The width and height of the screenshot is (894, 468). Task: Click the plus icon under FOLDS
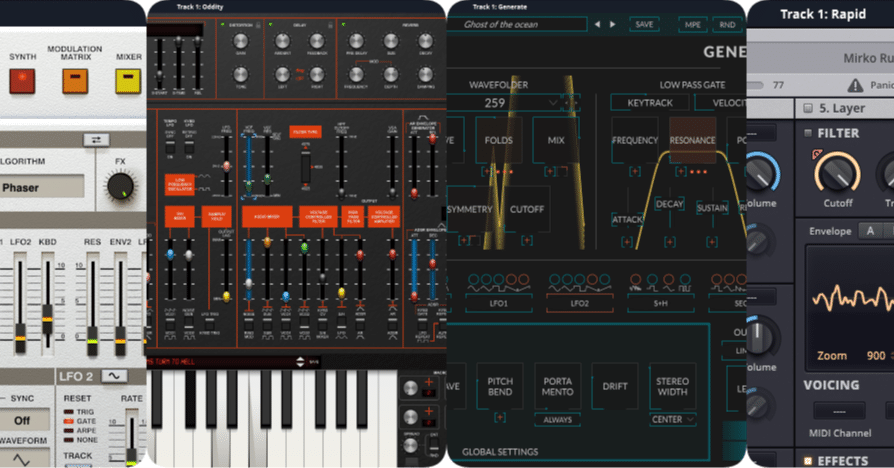486,171
